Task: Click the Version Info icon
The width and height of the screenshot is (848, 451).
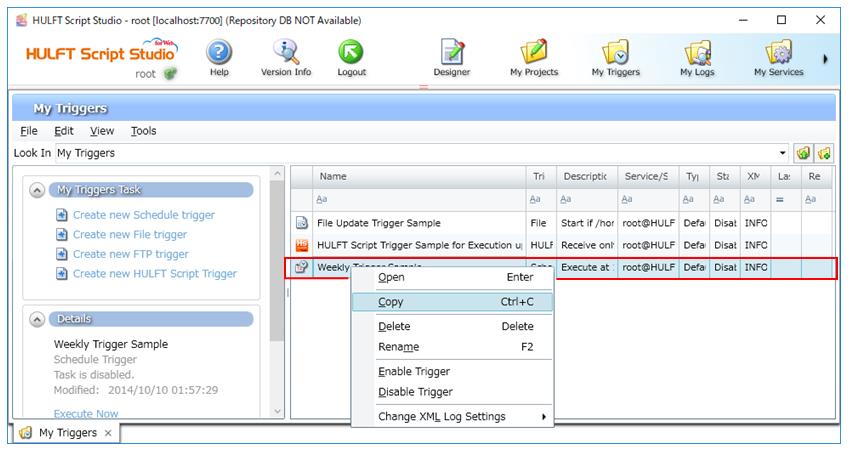Action: tap(286, 53)
